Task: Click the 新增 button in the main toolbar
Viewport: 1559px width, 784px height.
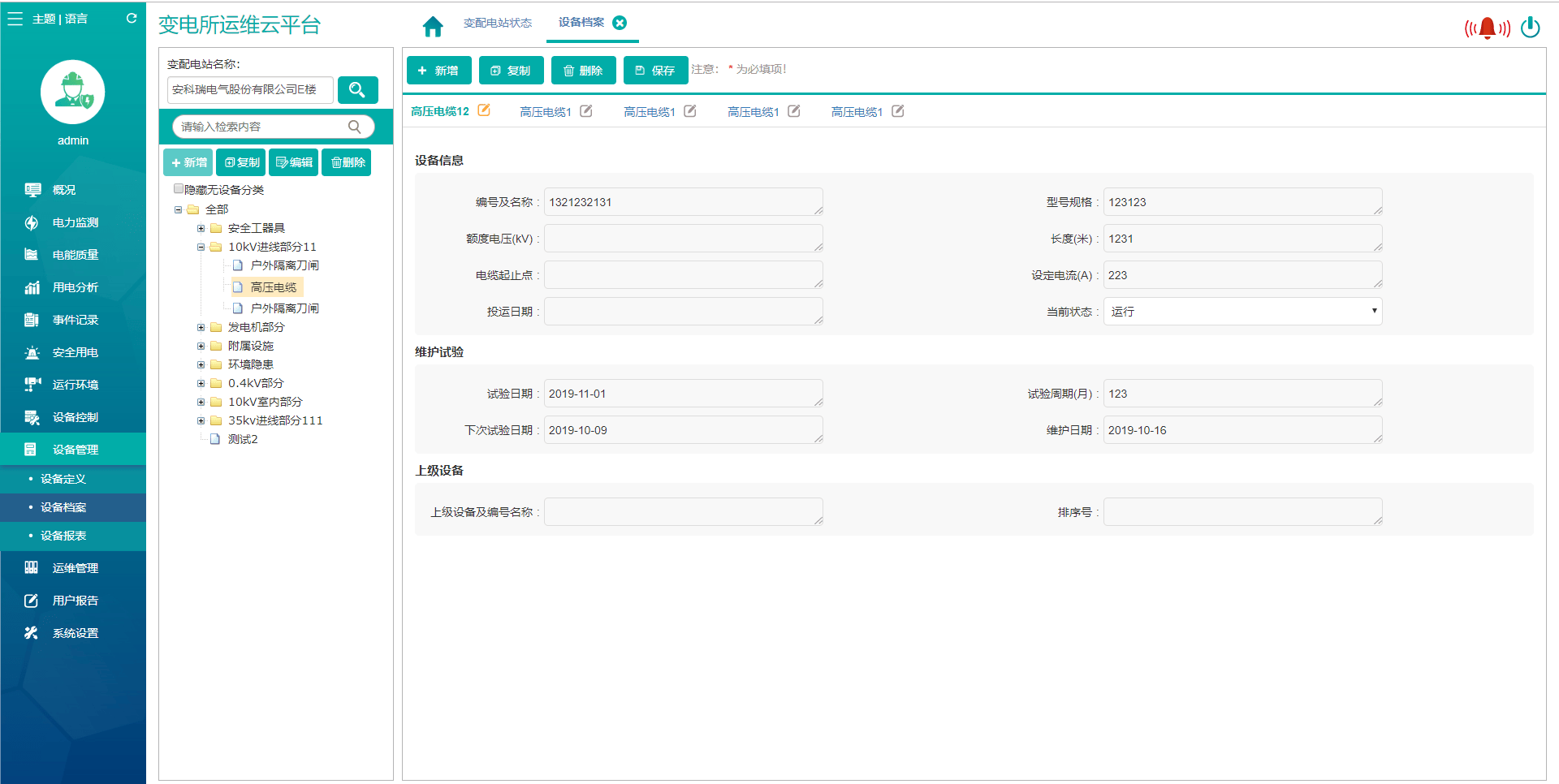Action: click(x=438, y=71)
